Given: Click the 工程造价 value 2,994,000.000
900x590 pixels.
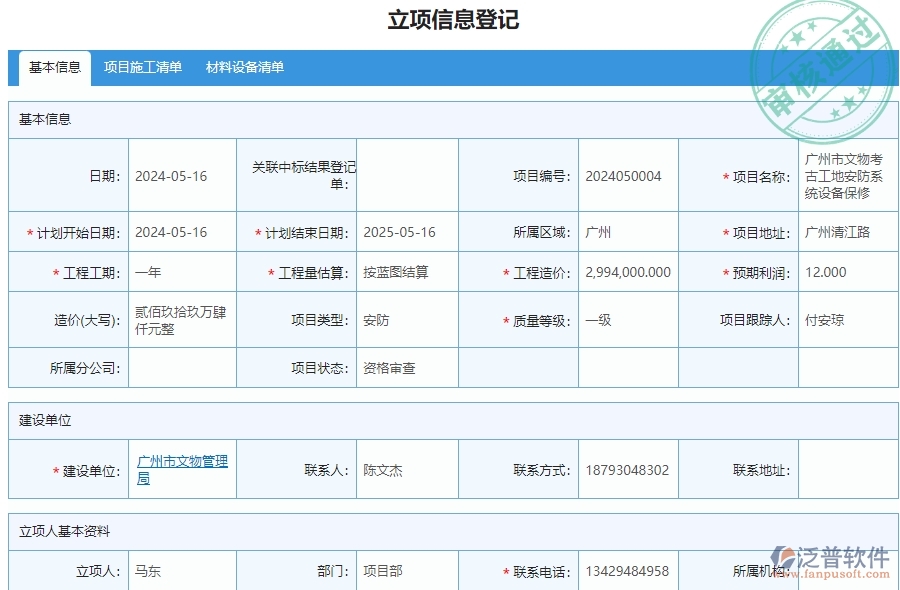Looking at the screenshot, I should point(628,271).
